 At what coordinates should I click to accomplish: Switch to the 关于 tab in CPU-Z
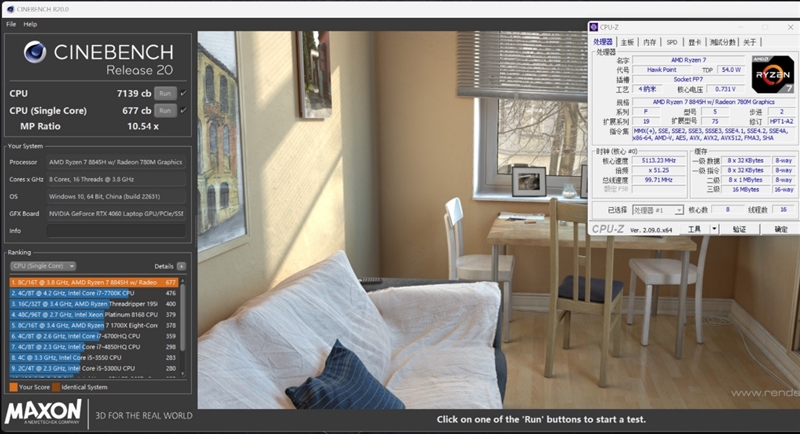point(749,42)
